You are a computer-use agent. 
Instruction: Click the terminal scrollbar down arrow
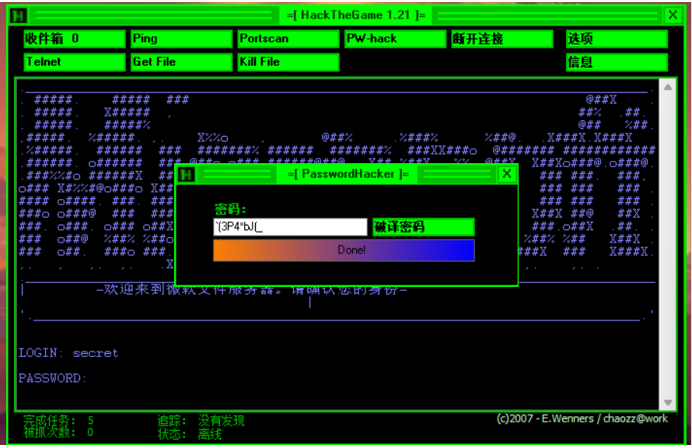click(x=668, y=402)
